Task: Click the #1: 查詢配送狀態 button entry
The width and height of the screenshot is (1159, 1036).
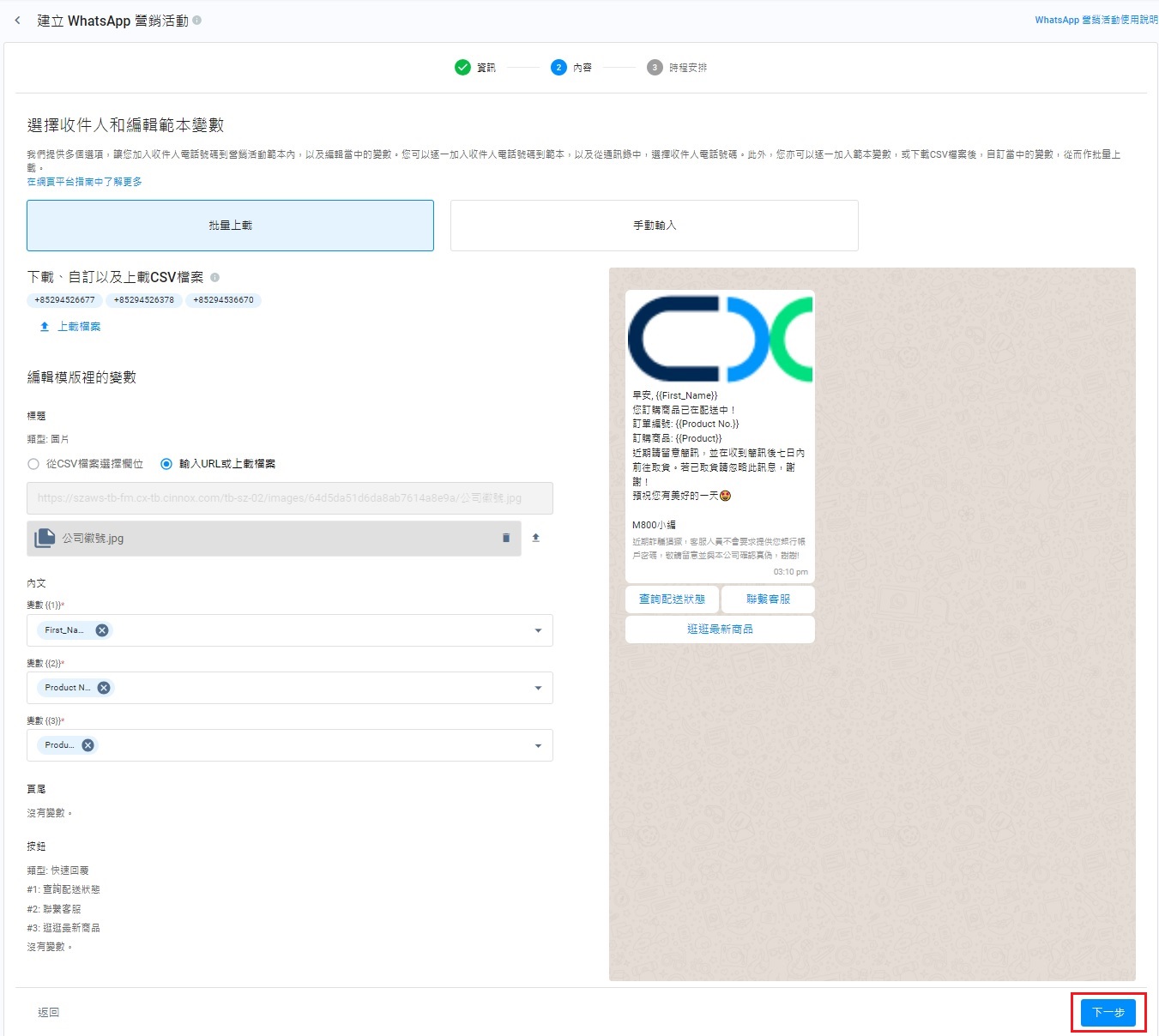Action: [x=63, y=889]
